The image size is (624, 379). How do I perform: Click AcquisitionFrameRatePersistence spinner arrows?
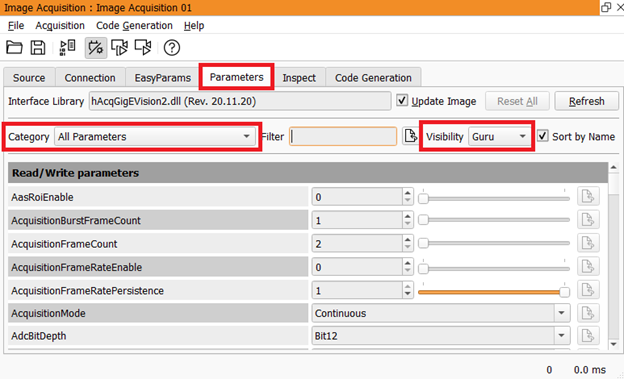click(x=408, y=291)
